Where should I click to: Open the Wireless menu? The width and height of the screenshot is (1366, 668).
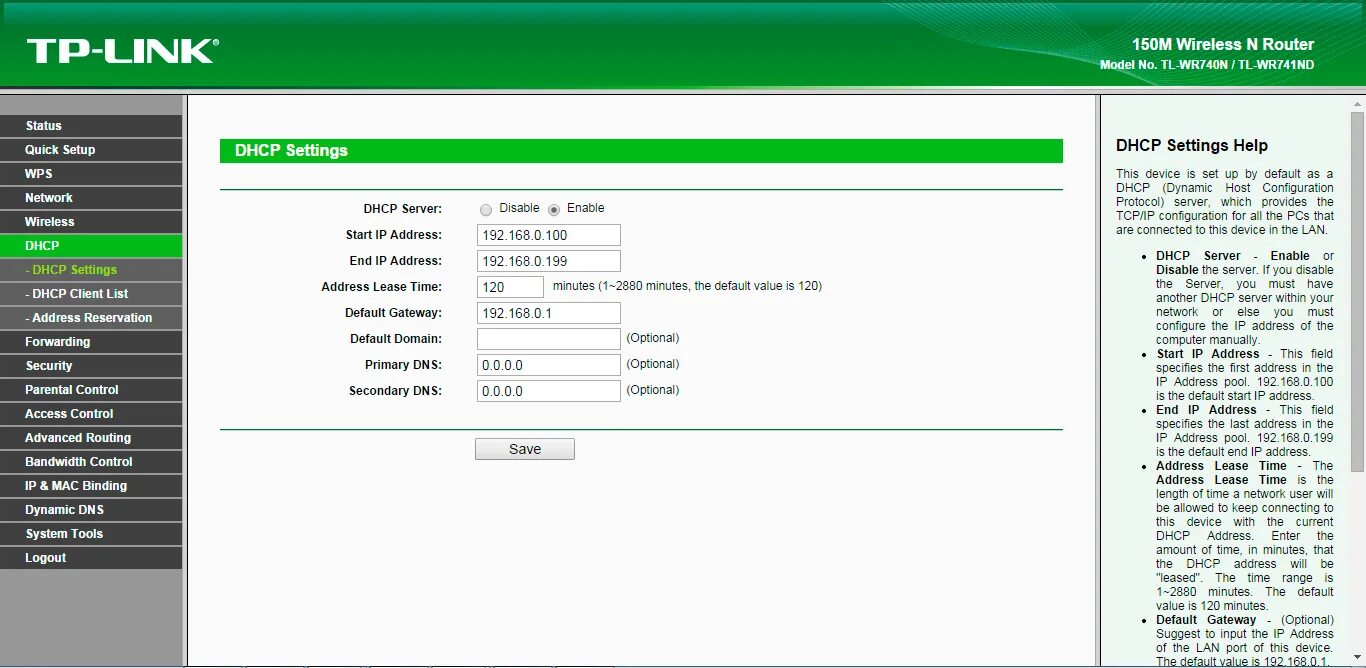tap(91, 222)
